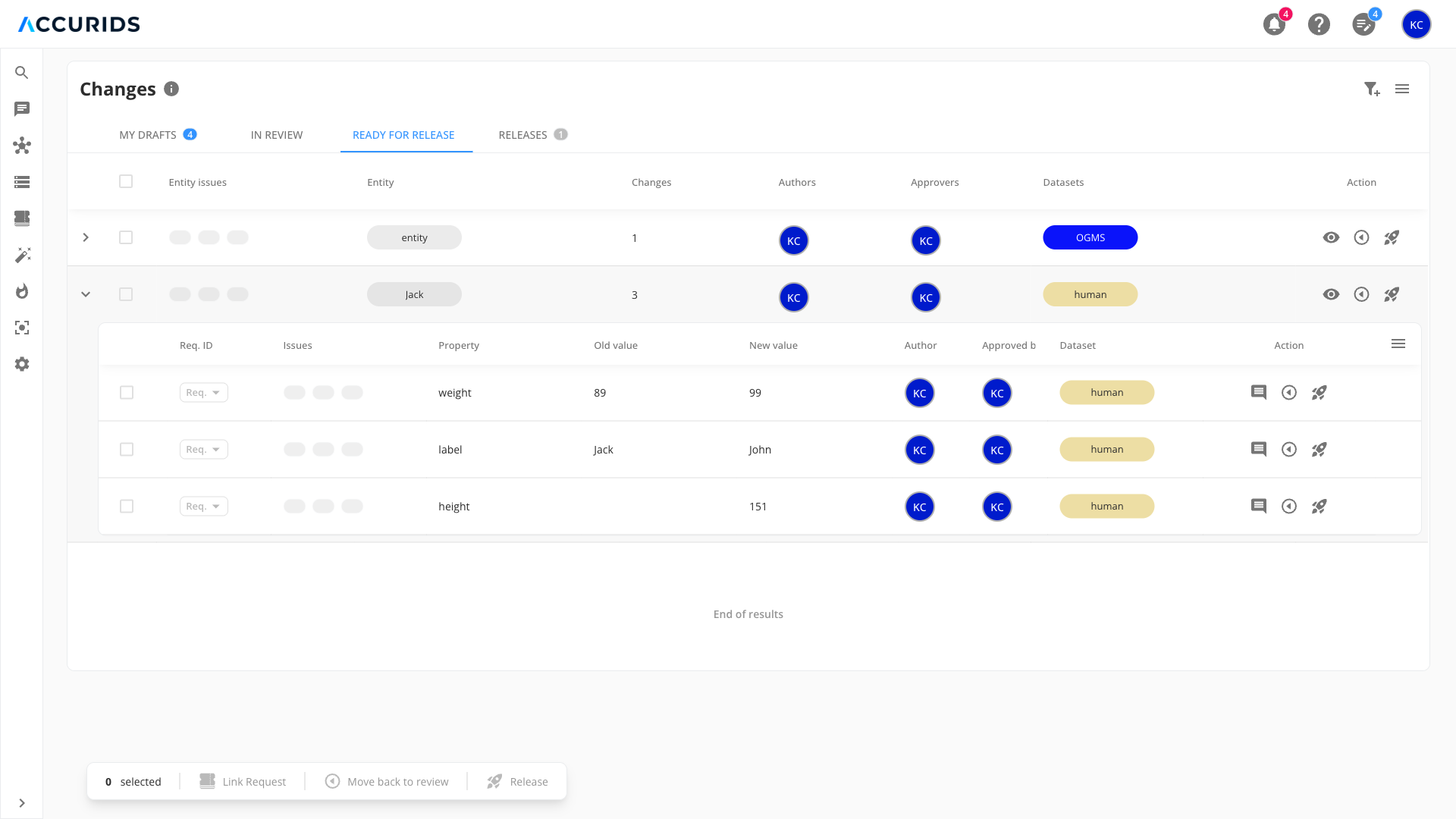
Task: Click the blue OGMS dataset tag
Action: tap(1090, 238)
